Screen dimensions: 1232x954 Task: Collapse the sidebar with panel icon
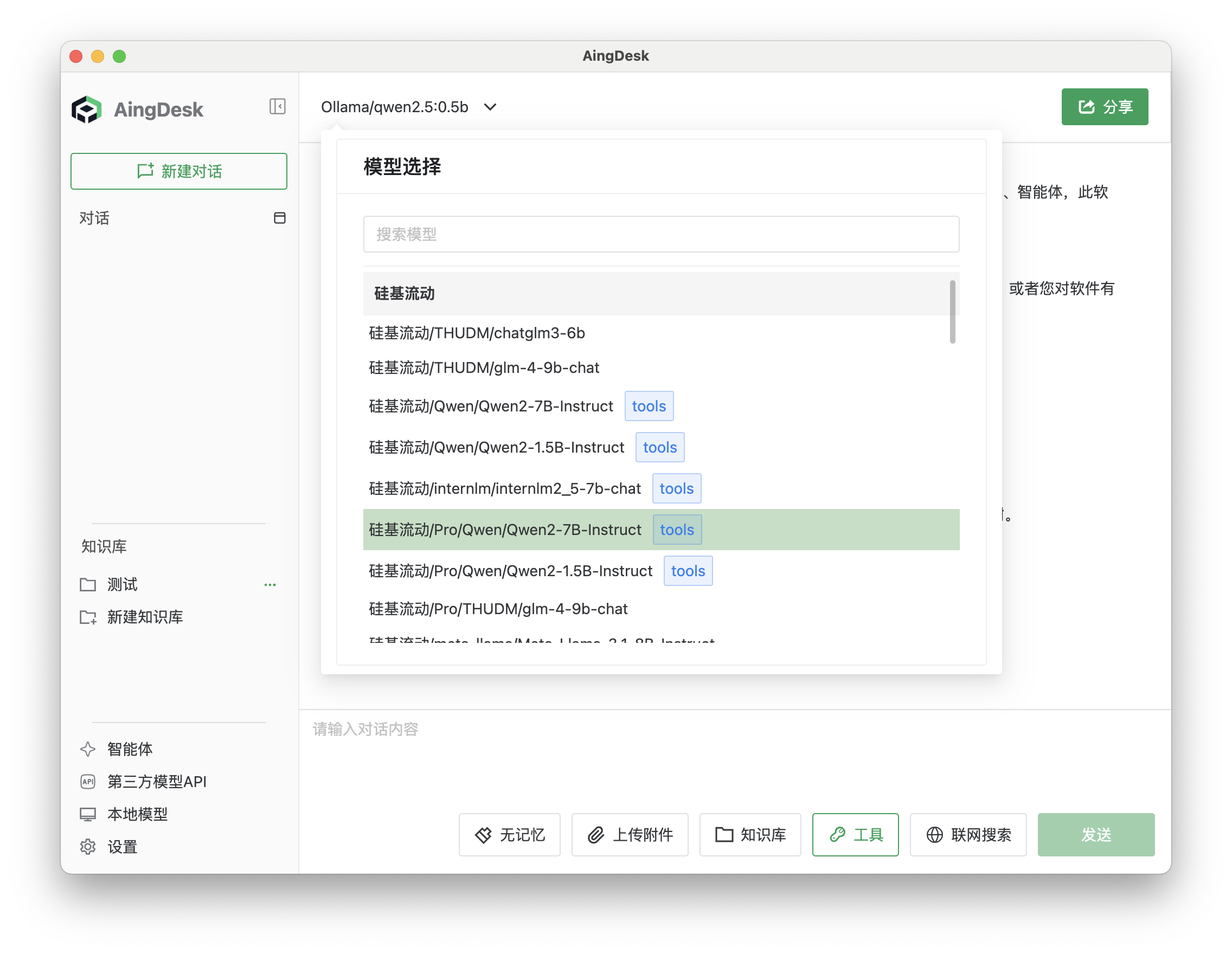(x=277, y=107)
